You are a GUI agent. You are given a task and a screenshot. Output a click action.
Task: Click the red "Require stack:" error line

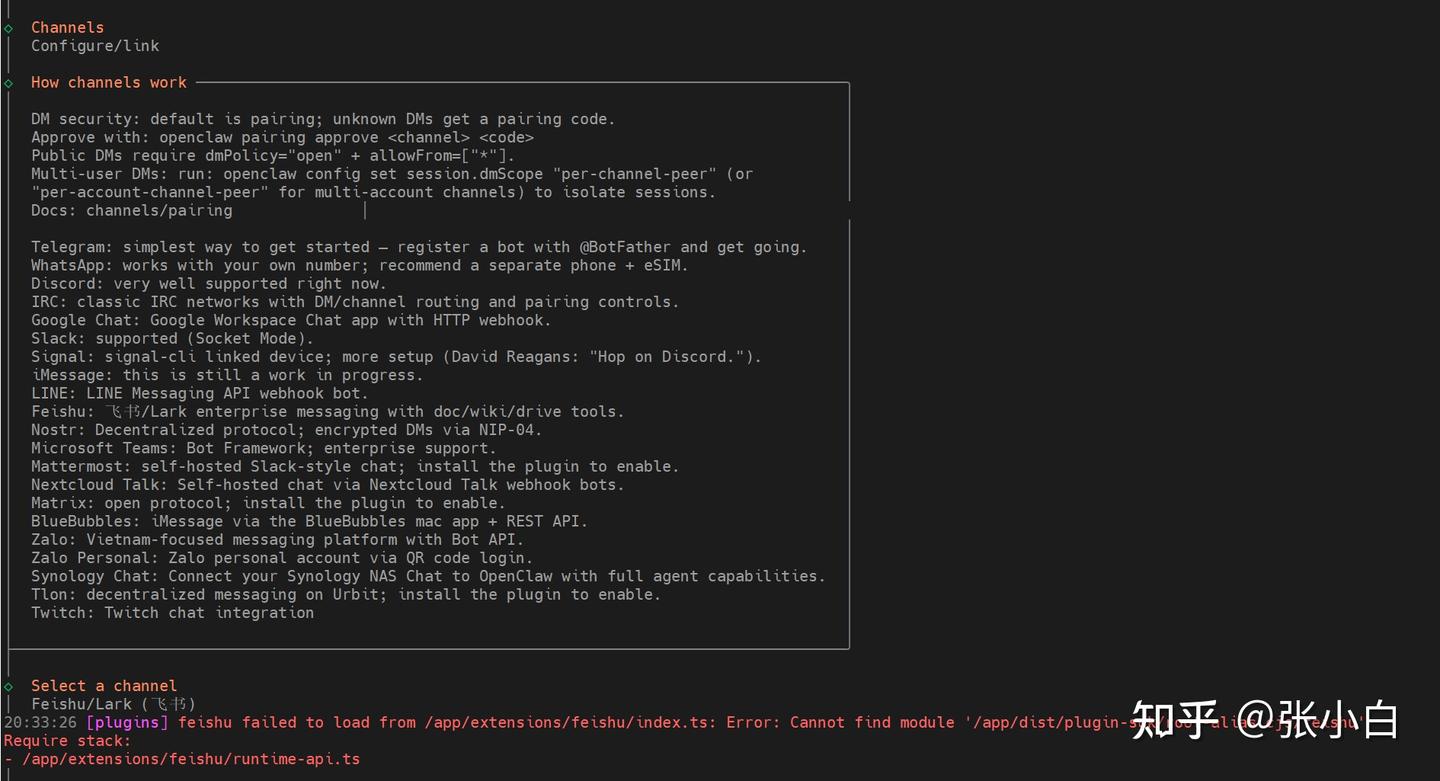pos(67,741)
